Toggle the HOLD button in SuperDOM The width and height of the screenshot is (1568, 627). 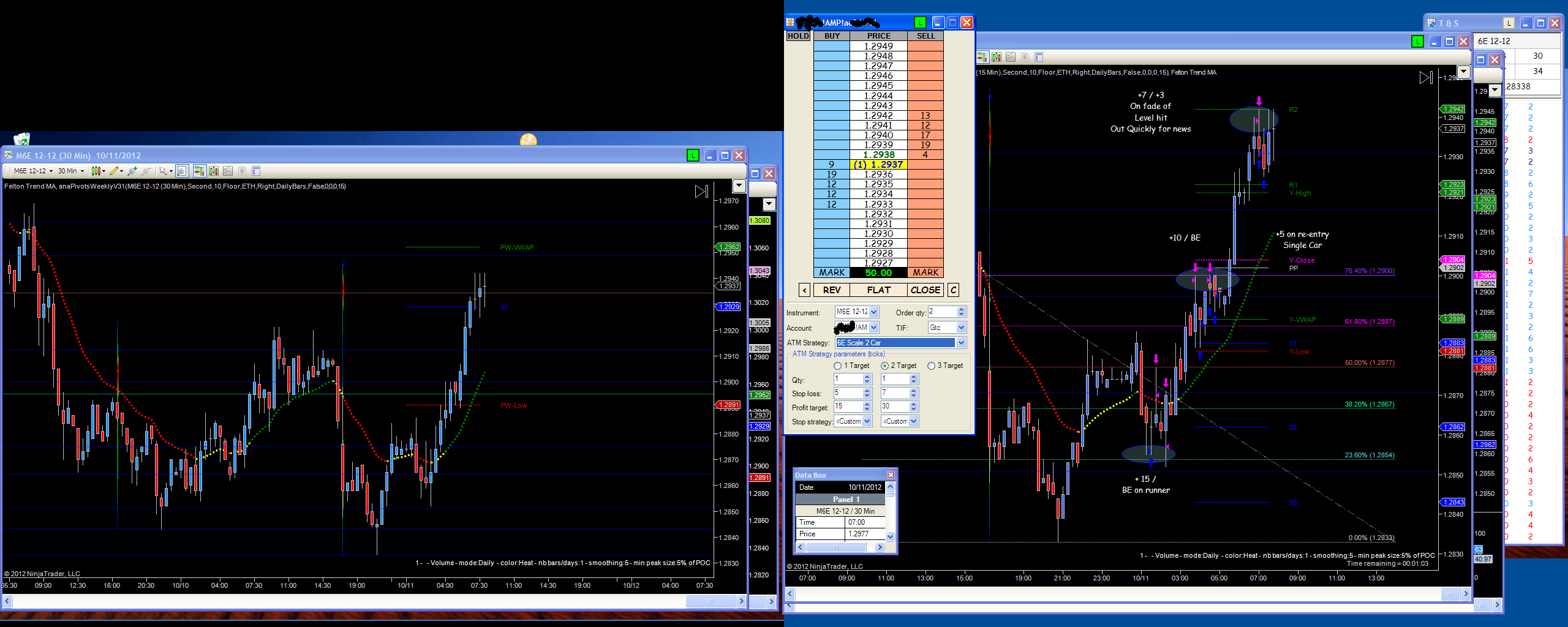[x=798, y=36]
